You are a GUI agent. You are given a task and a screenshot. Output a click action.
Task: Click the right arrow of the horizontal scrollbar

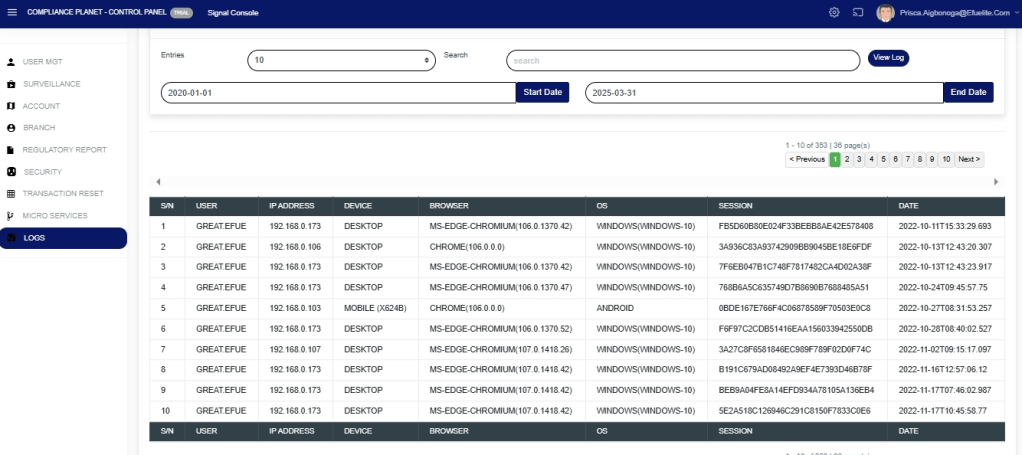995,182
